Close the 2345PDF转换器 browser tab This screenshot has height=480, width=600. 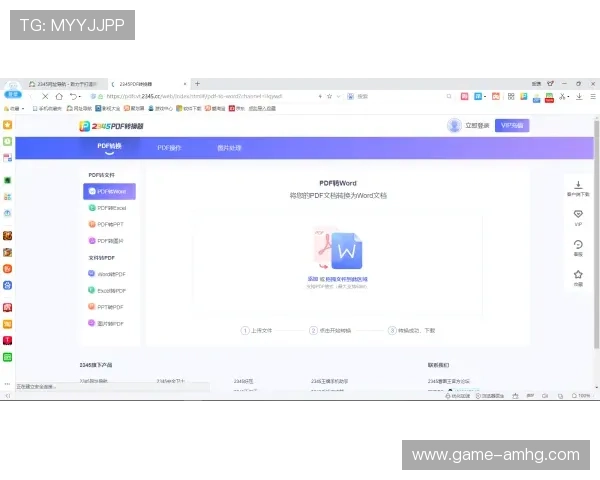[185, 84]
